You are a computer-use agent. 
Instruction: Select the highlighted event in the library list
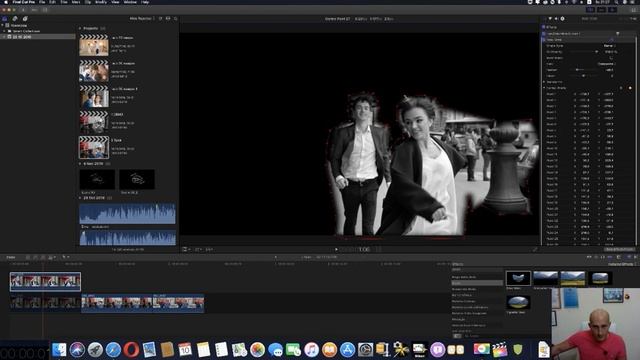pyautogui.click(x=38, y=37)
